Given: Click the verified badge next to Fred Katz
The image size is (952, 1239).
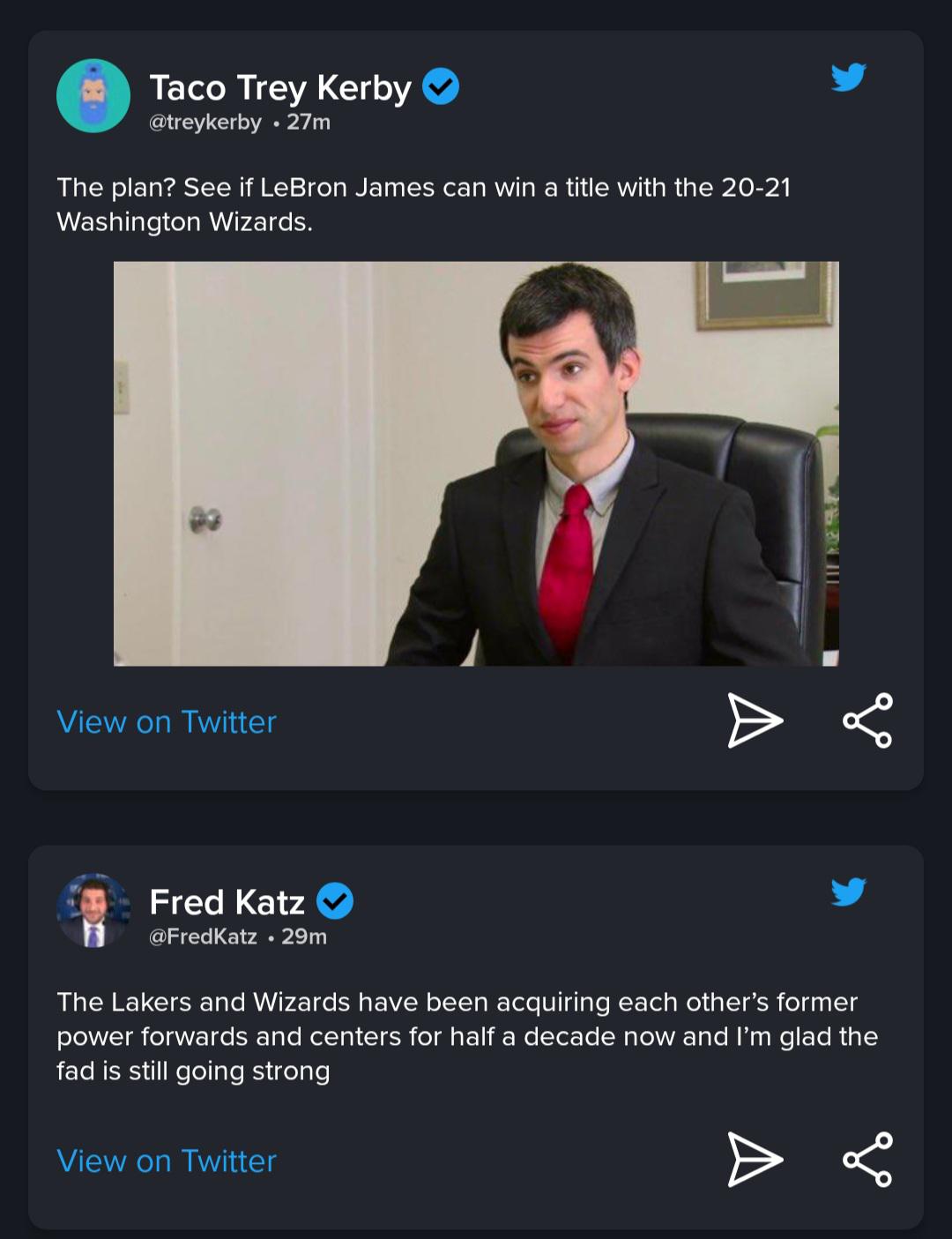Looking at the screenshot, I should (x=335, y=901).
